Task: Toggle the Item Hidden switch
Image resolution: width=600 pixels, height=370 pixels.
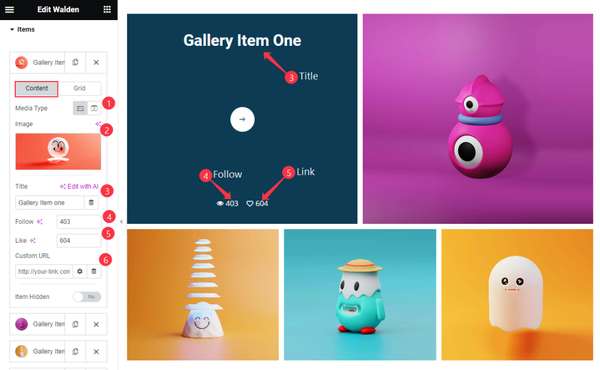Action: pyautogui.click(x=87, y=297)
